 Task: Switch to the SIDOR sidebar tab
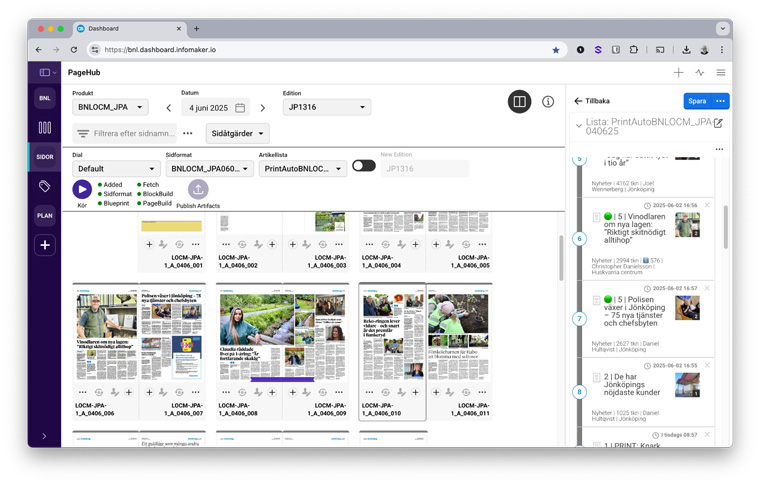coord(45,157)
